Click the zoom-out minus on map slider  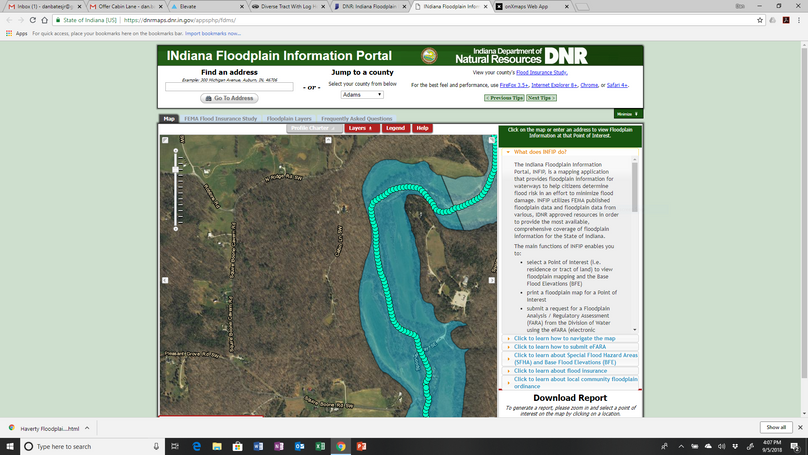point(176,229)
